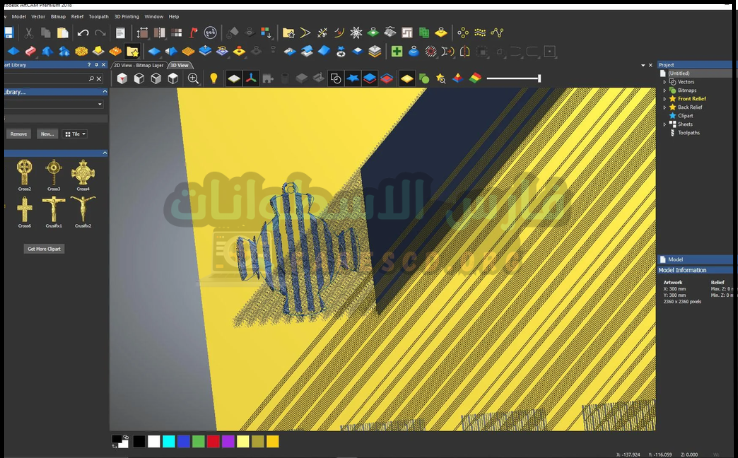Click the Cut scissors icon
738x458 pixels.
coord(29,33)
